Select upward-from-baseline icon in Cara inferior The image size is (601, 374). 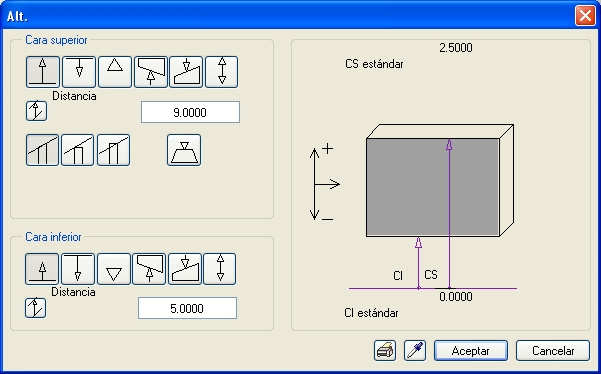(x=42, y=269)
